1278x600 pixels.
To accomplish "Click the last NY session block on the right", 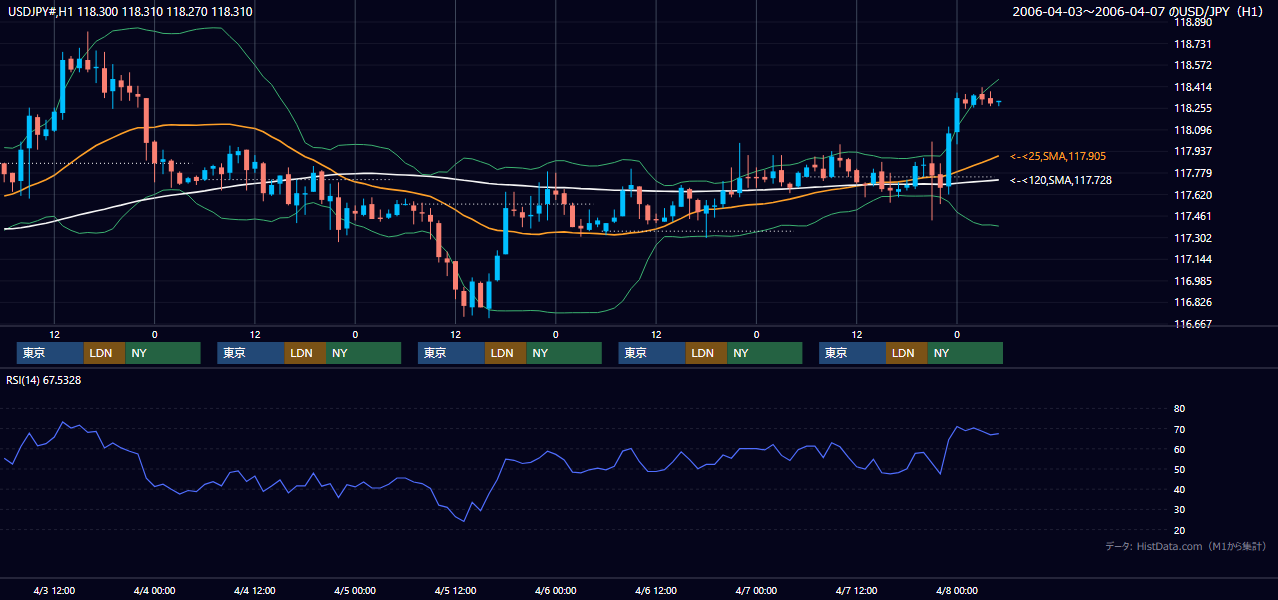I will (965, 353).
